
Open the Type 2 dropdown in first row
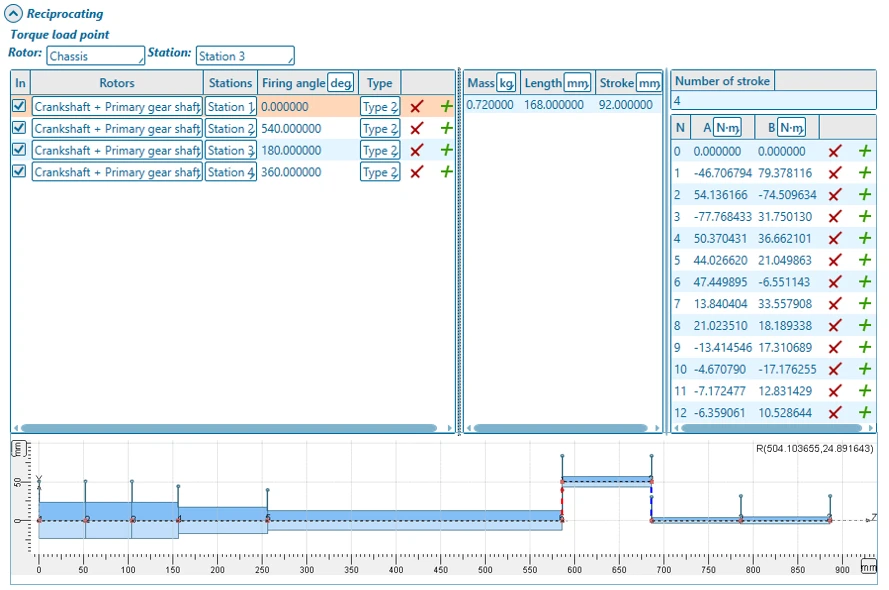(x=380, y=107)
